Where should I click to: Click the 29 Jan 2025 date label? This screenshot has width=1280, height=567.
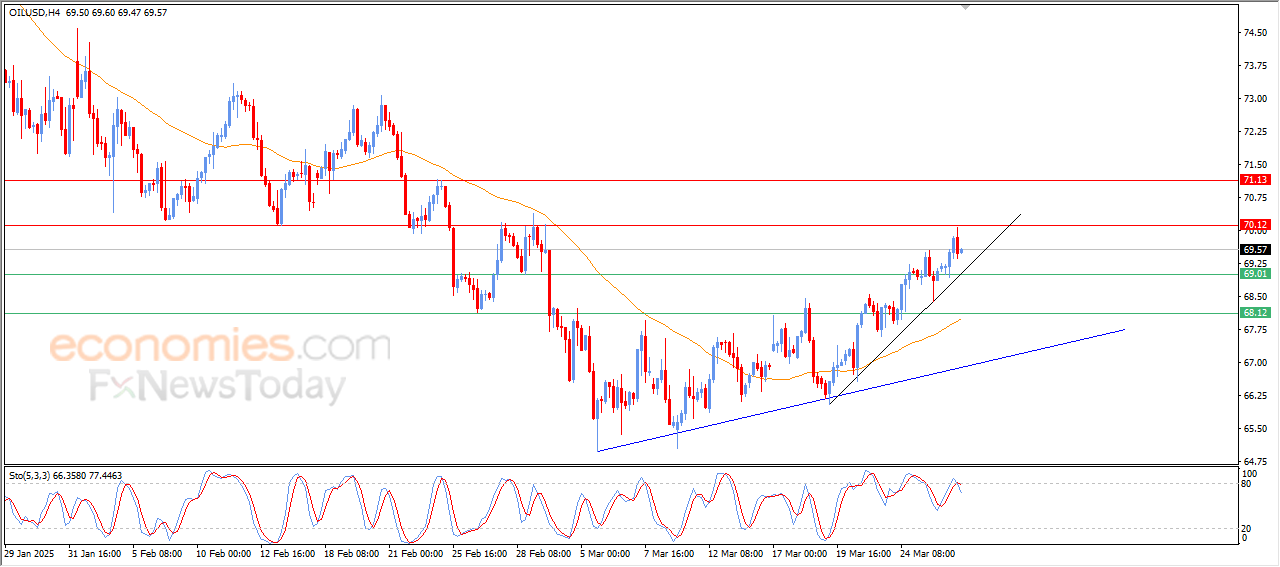click(28, 552)
